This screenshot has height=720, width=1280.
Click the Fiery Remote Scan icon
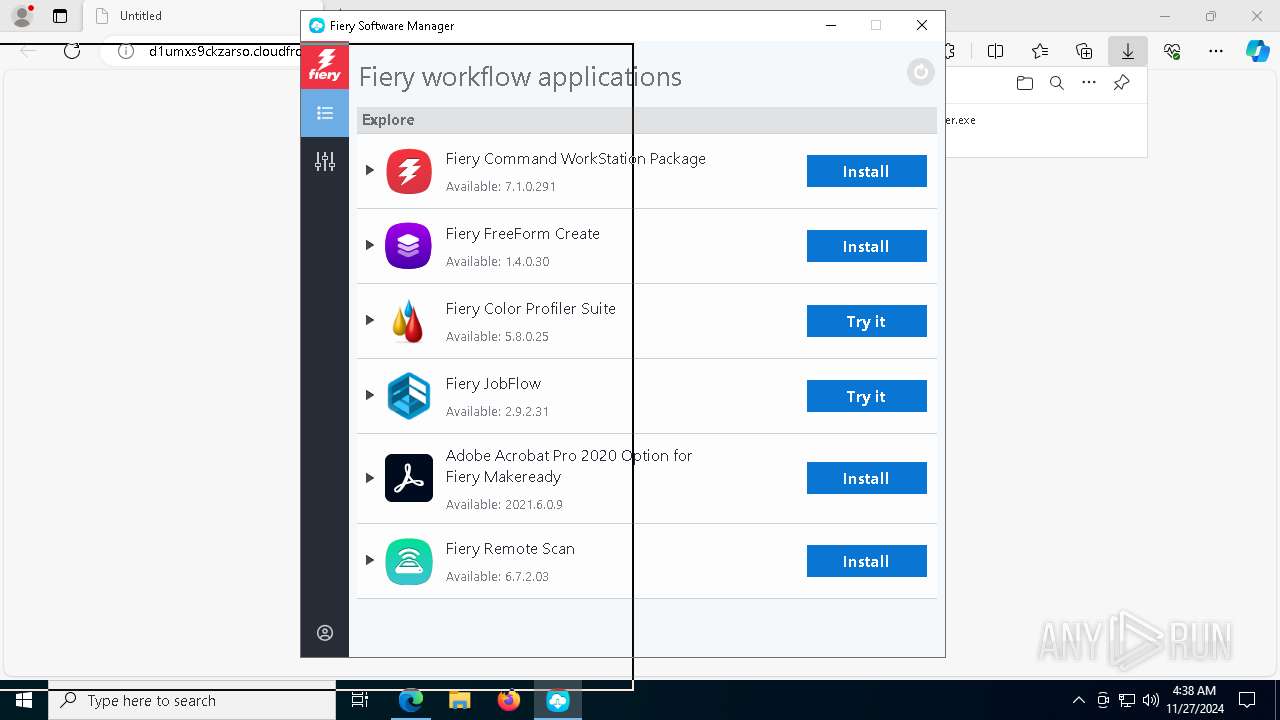[409, 561]
